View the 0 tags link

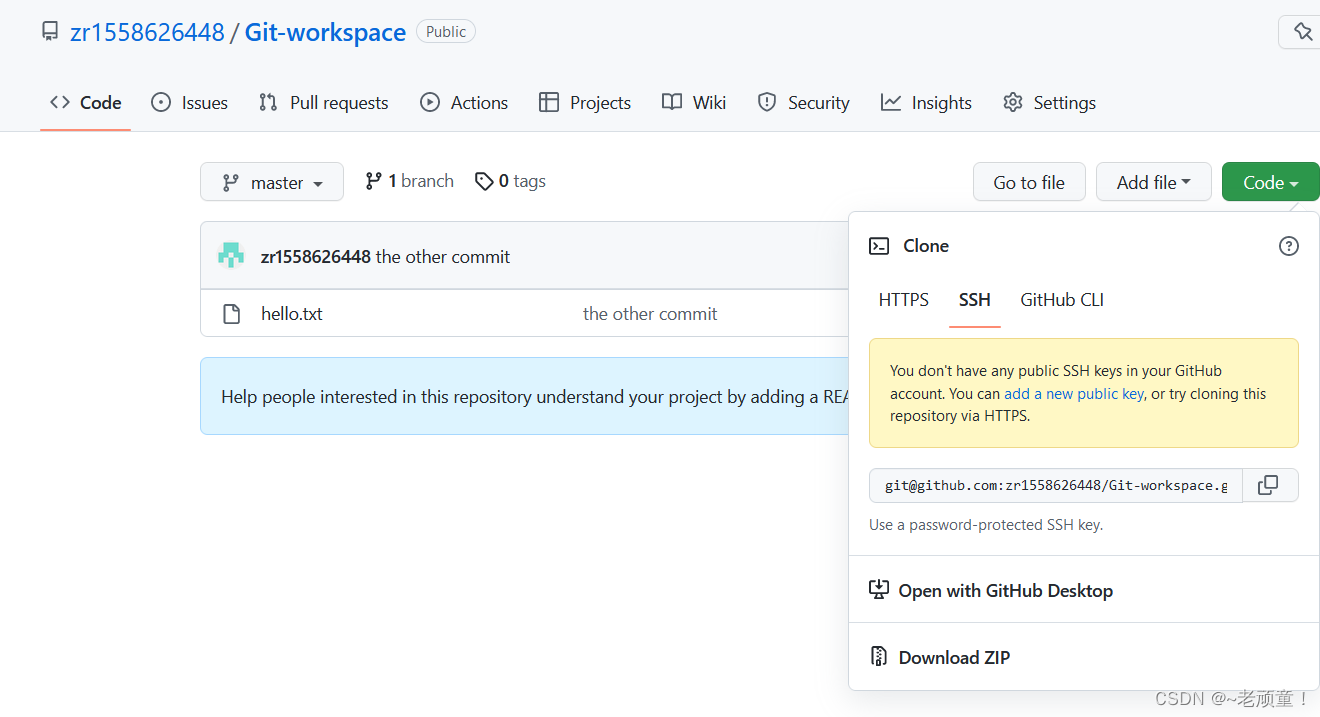[x=510, y=181]
